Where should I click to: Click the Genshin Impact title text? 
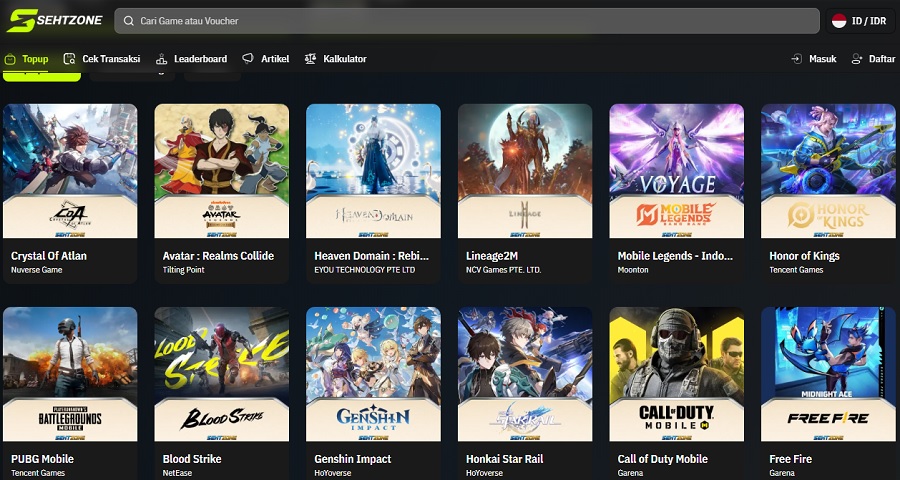(352, 459)
